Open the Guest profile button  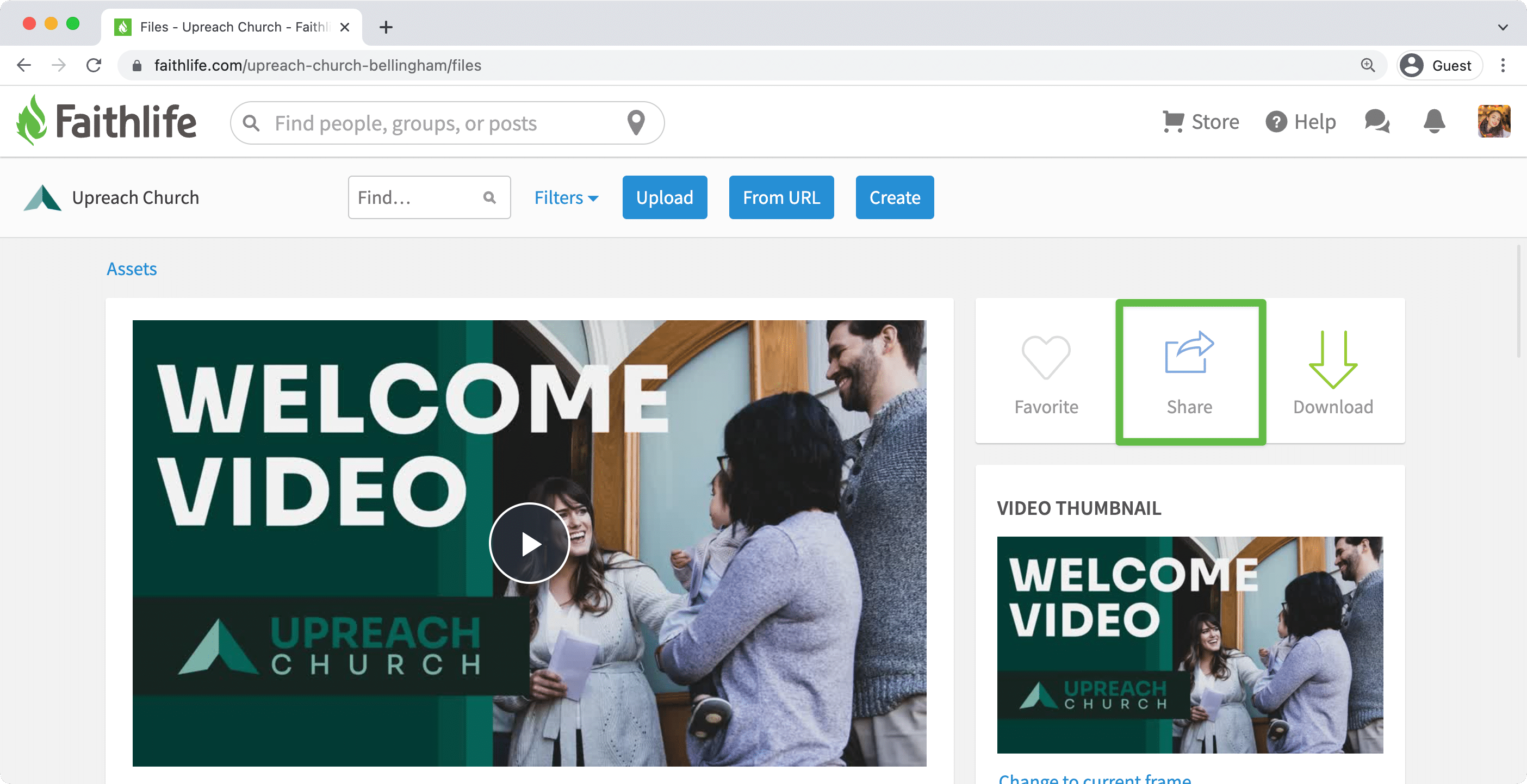click(1439, 65)
